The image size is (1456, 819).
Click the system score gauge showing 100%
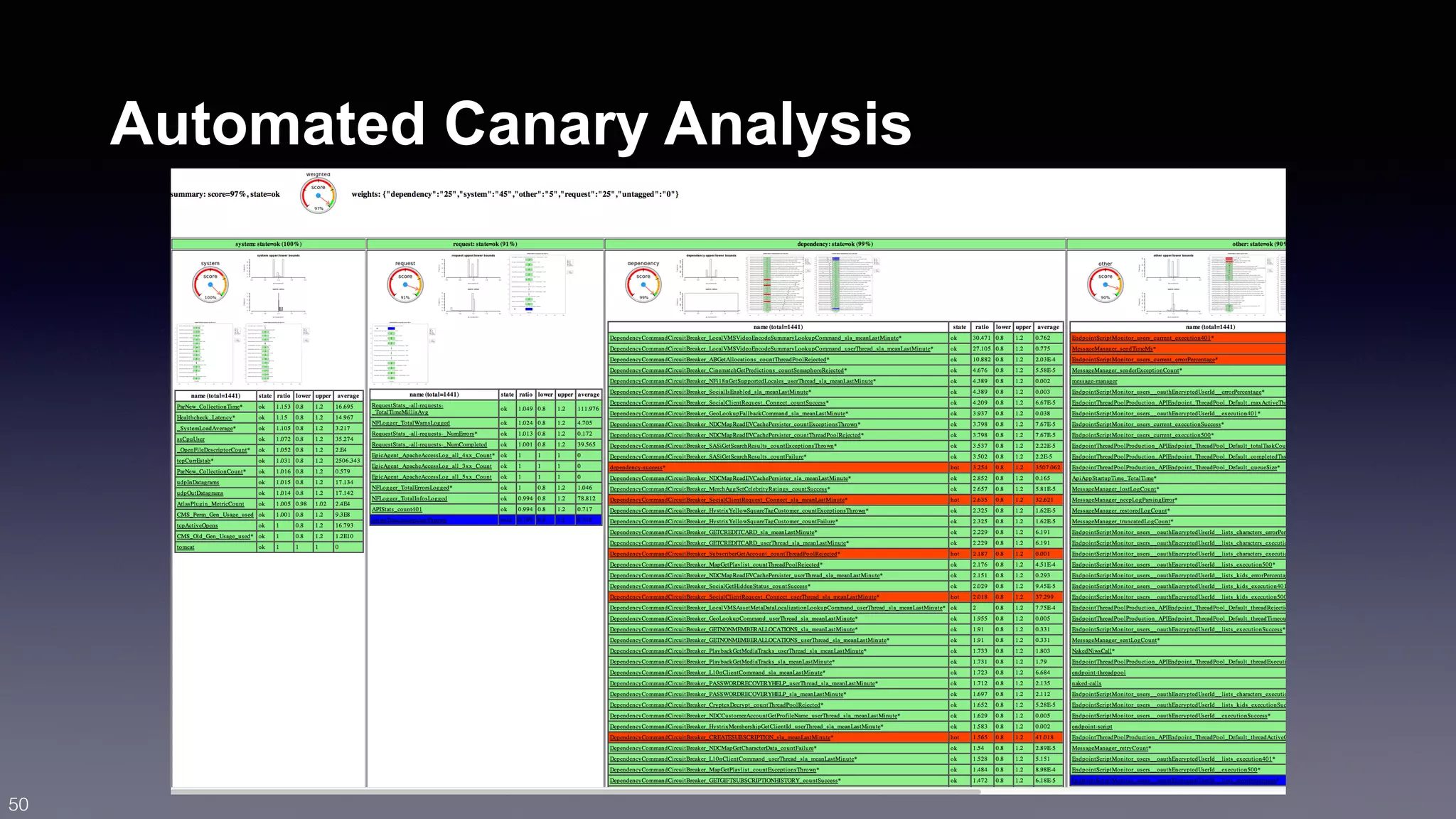(x=210, y=284)
